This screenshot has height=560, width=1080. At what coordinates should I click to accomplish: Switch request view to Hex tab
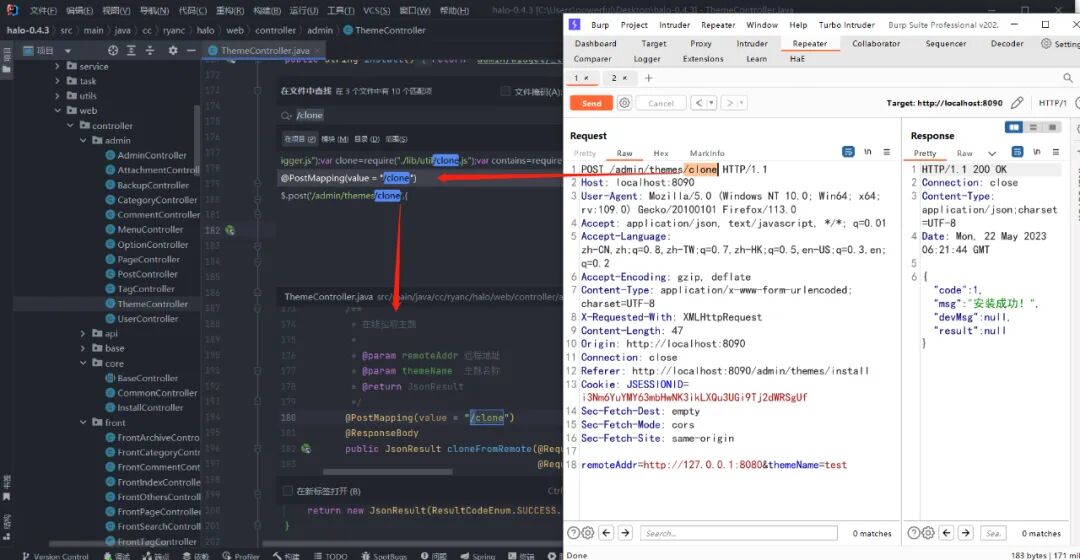pos(661,153)
